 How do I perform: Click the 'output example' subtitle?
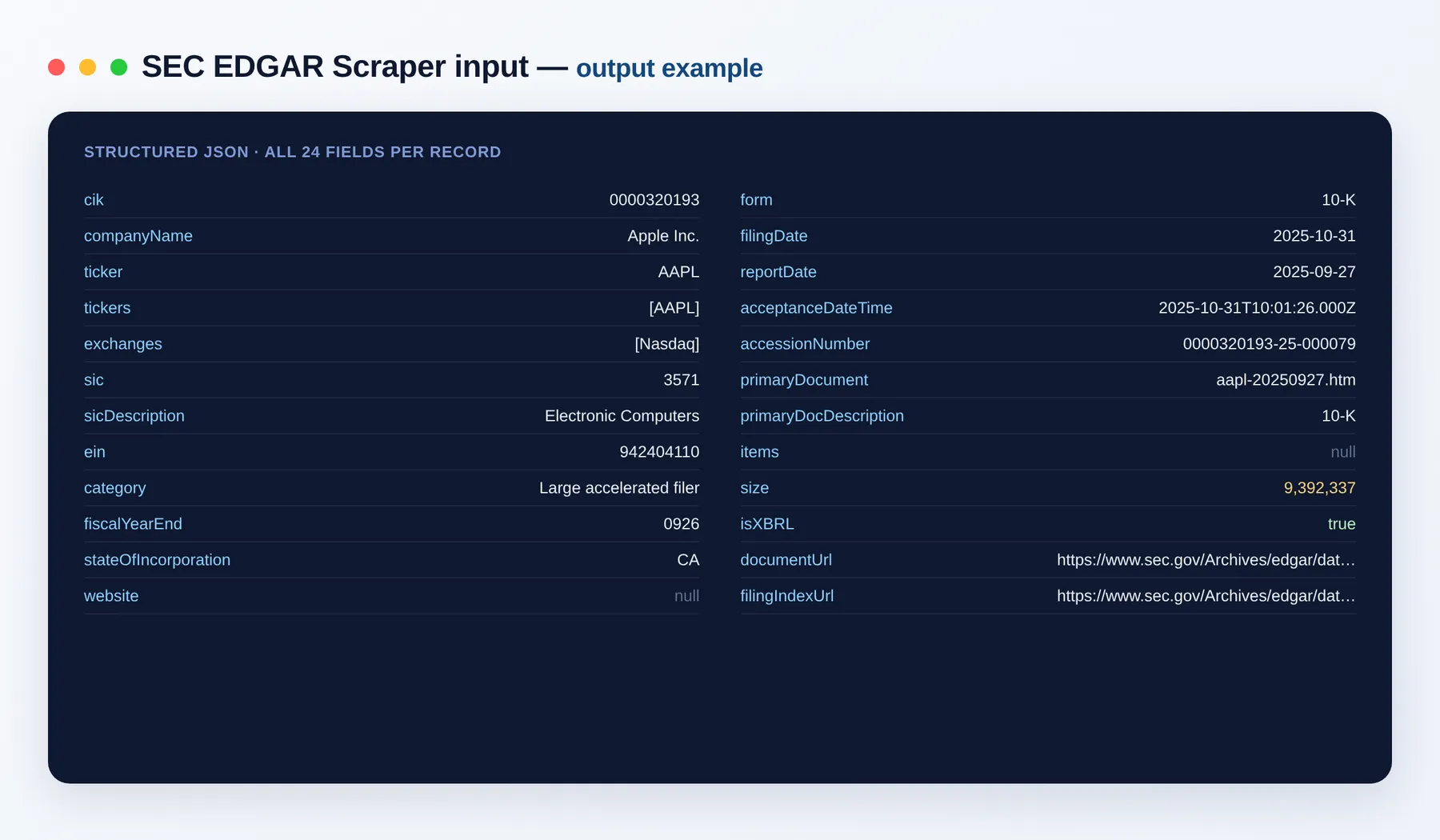[x=670, y=69]
